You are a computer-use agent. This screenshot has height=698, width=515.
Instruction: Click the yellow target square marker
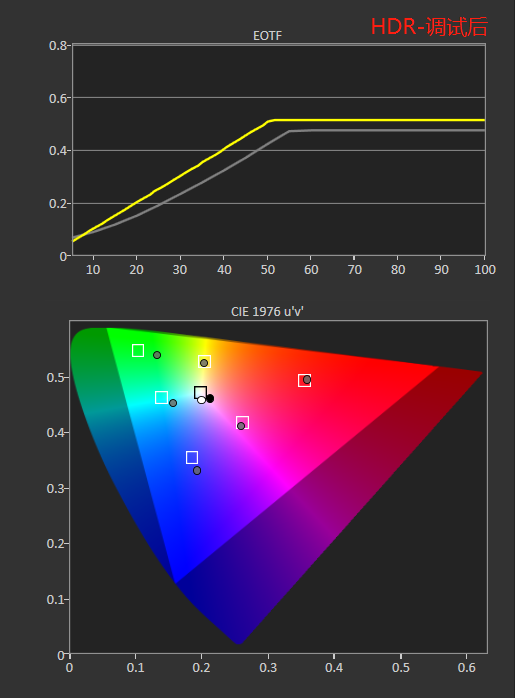pos(204,361)
